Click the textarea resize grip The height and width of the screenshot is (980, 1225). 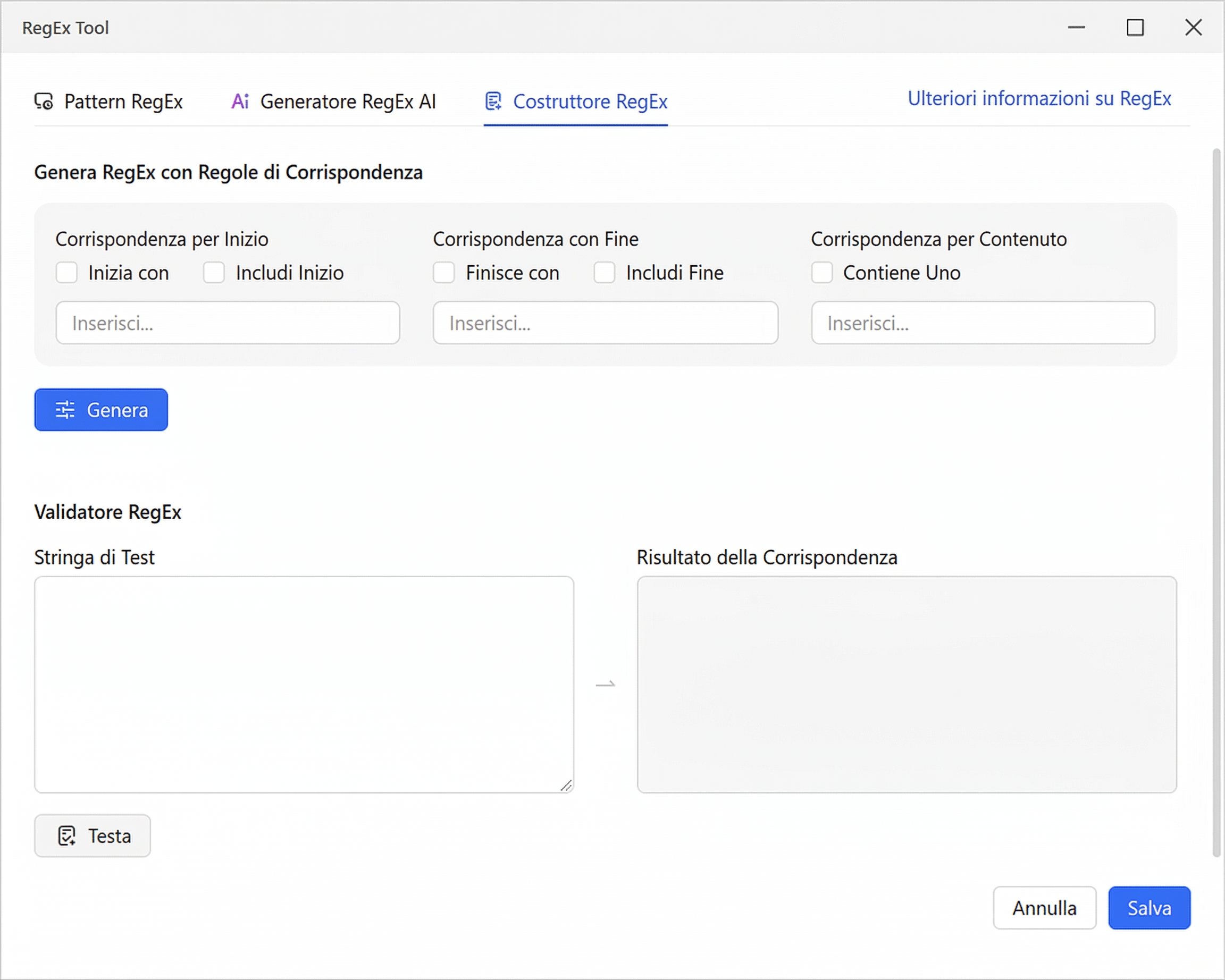pyautogui.click(x=566, y=785)
